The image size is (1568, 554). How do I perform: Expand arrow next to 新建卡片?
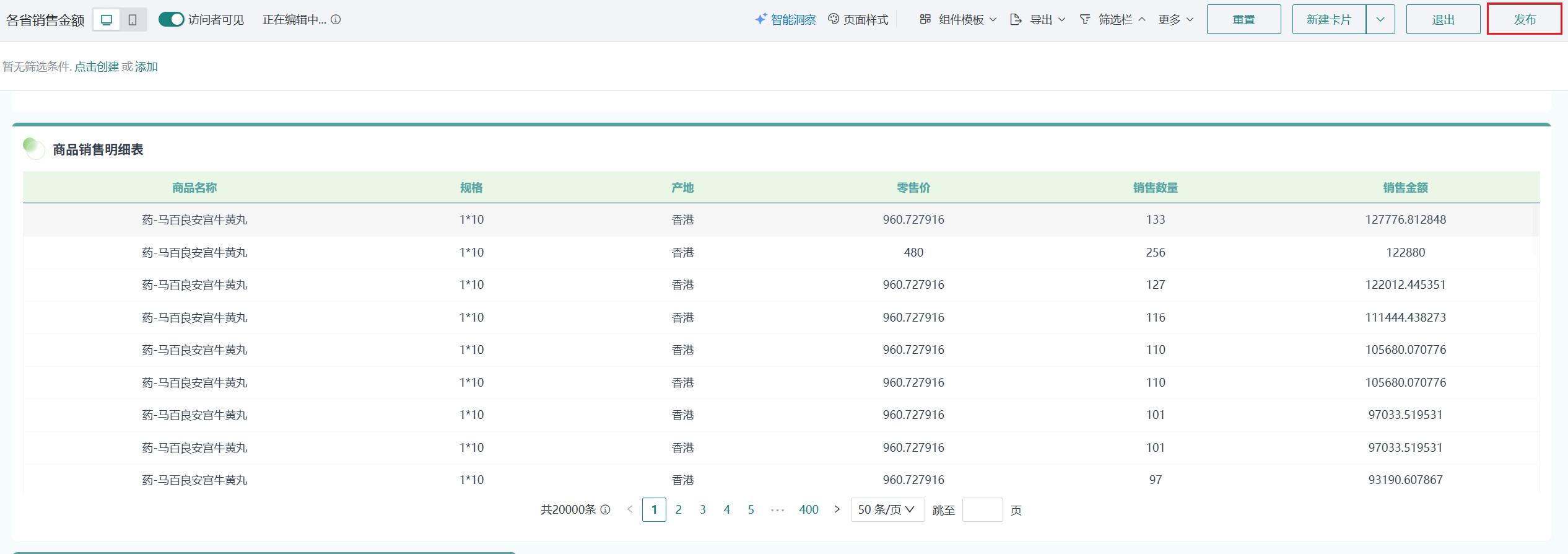[x=1380, y=20]
